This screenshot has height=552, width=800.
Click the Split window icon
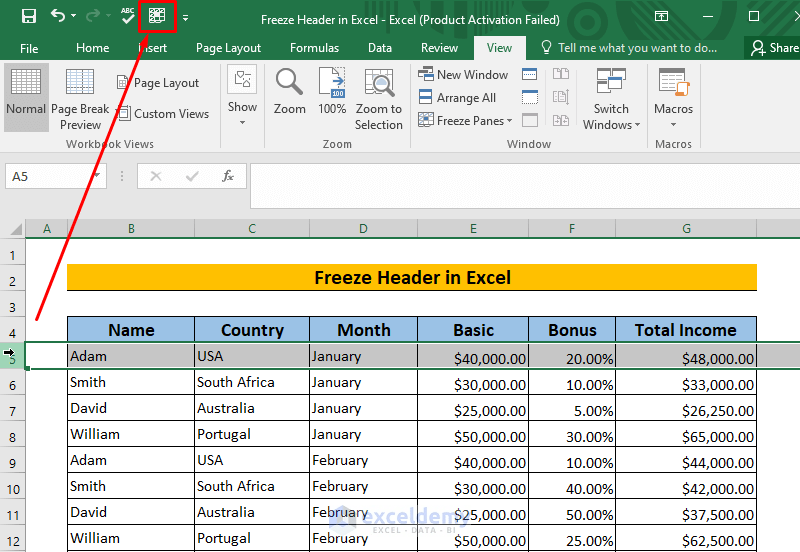pos(530,74)
